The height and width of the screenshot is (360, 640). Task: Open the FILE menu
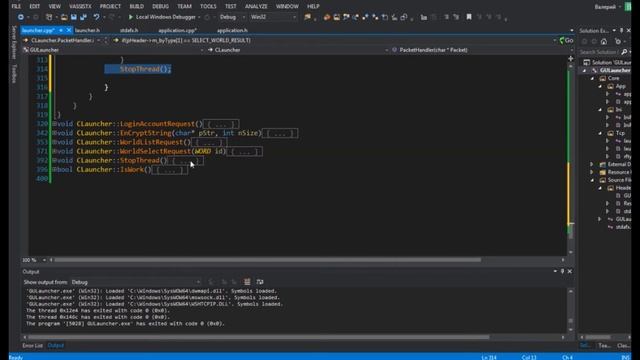tap(16, 7)
